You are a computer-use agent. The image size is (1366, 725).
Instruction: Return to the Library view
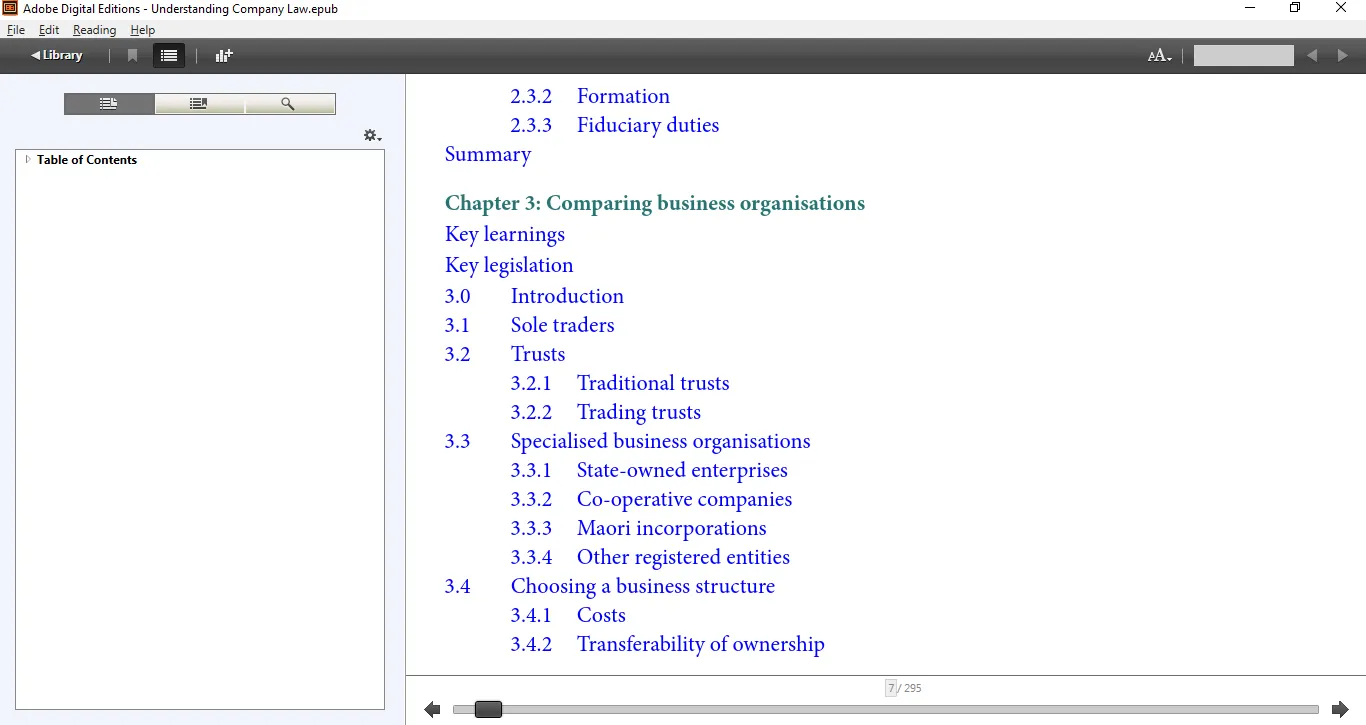coord(57,56)
